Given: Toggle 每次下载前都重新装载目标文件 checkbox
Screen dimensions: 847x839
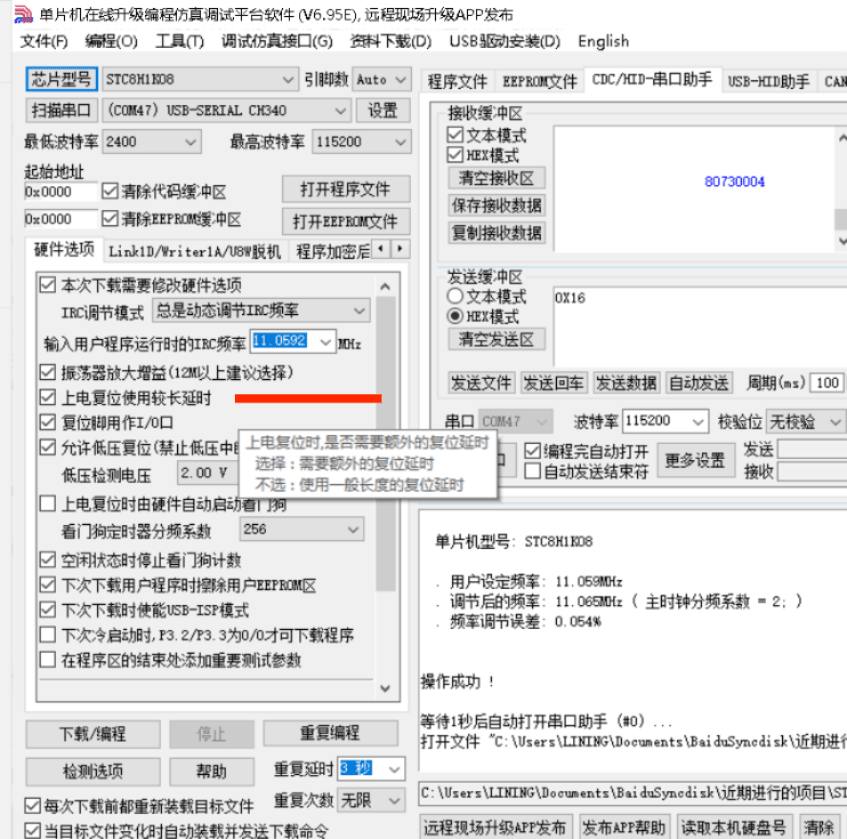Looking at the screenshot, I should [32, 806].
